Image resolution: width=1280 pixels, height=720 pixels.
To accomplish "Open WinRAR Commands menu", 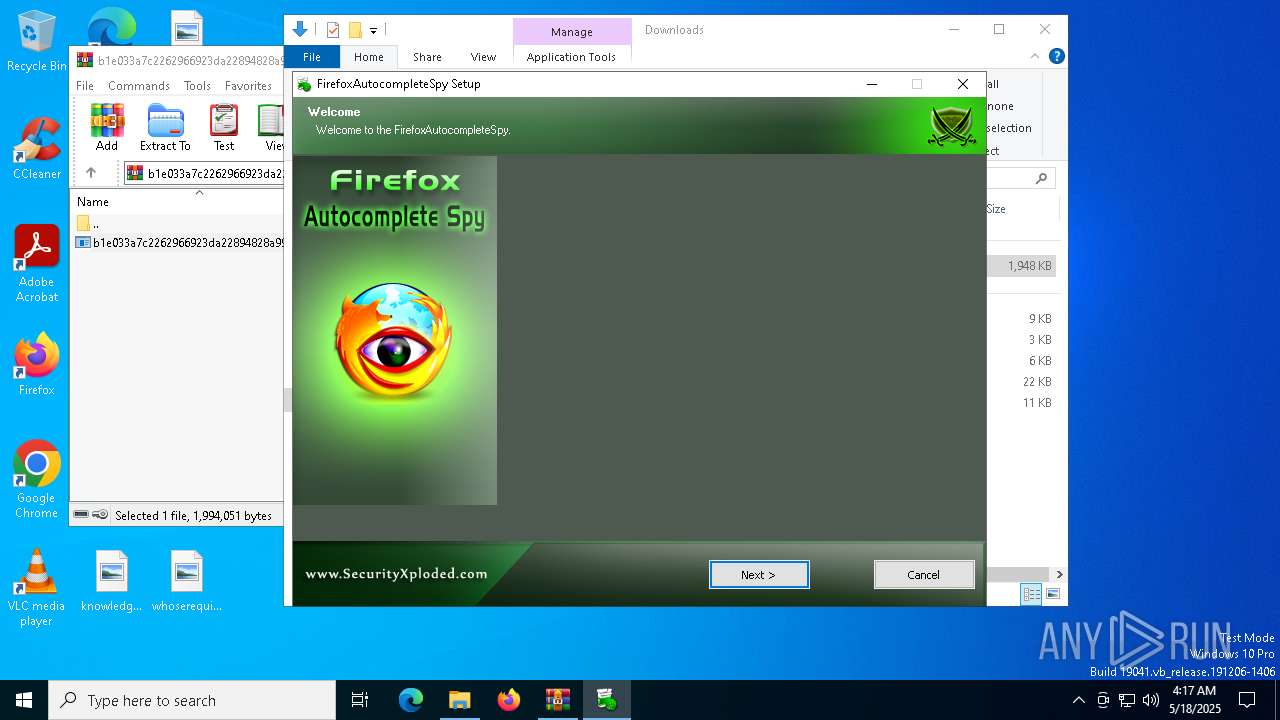I will (x=139, y=86).
